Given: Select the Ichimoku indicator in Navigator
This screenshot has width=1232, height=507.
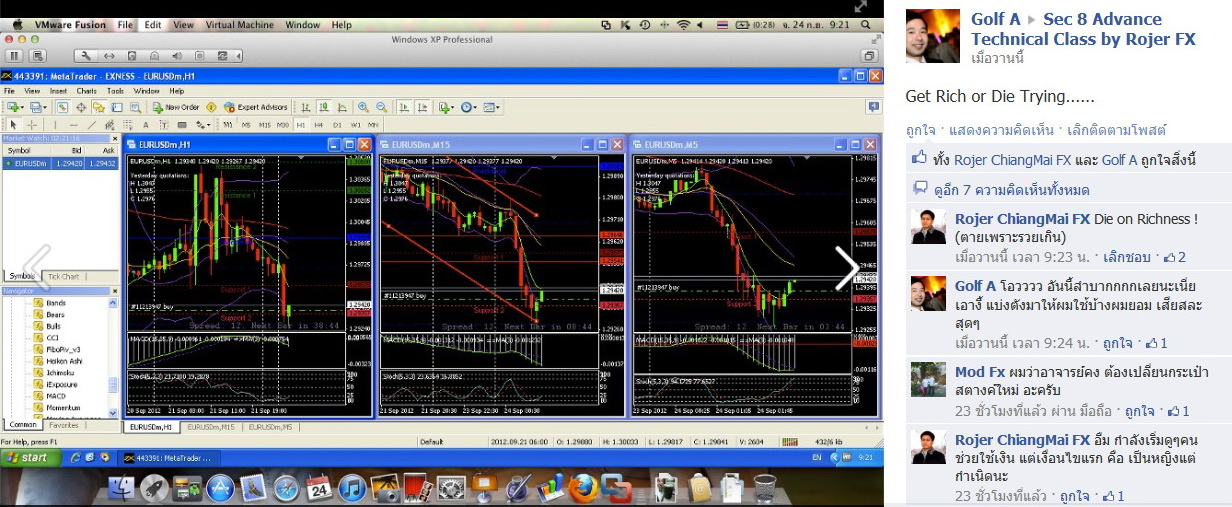Looking at the screenshot, I should point(58,371).
